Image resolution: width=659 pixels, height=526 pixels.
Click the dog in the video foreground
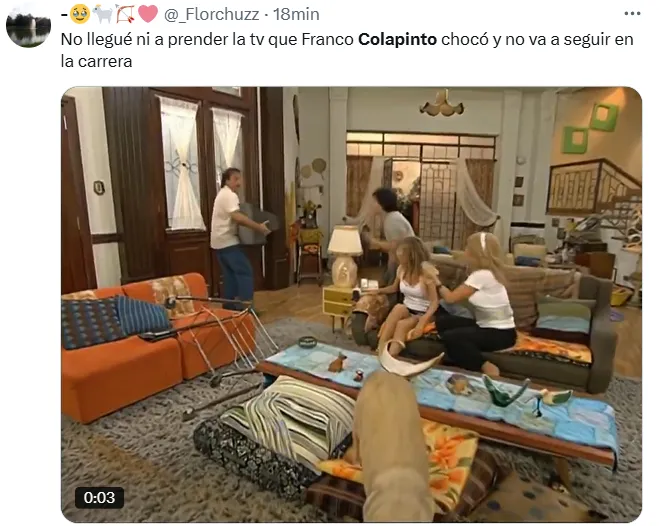point(393,445)
